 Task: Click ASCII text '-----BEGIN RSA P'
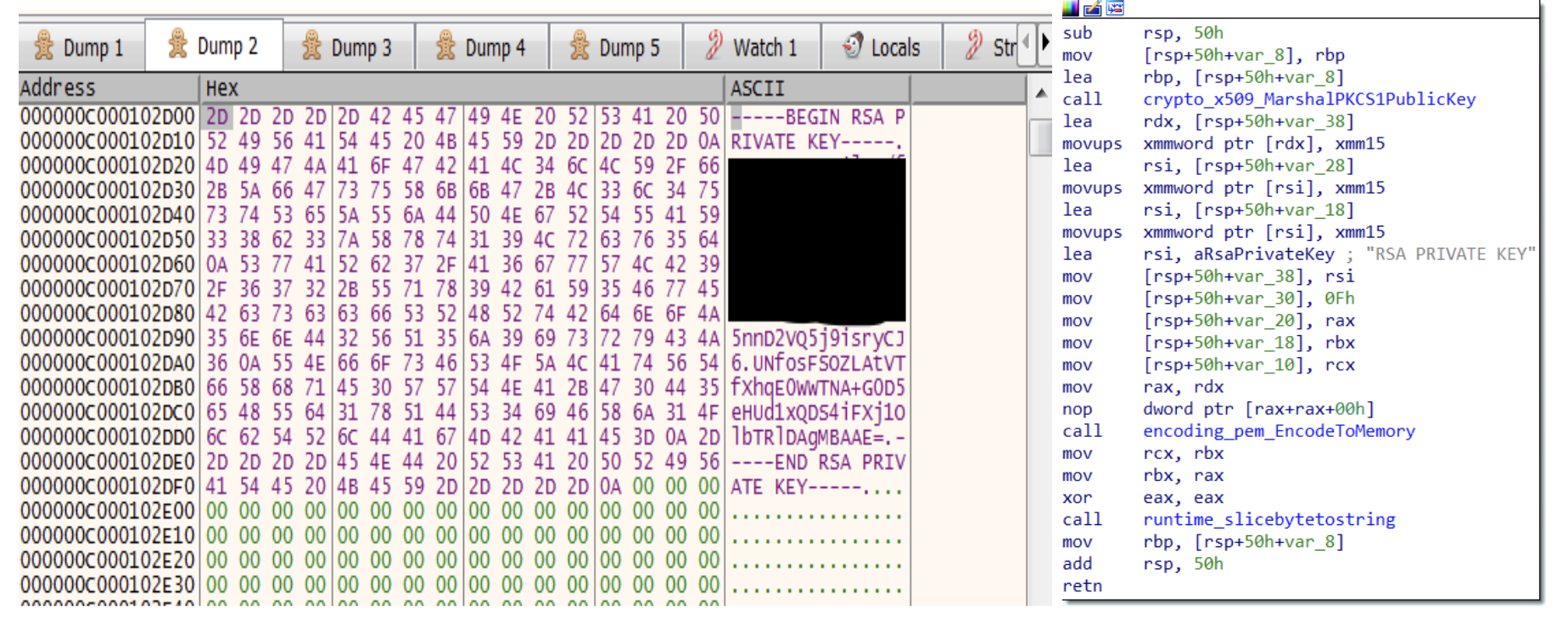[819, 116]
